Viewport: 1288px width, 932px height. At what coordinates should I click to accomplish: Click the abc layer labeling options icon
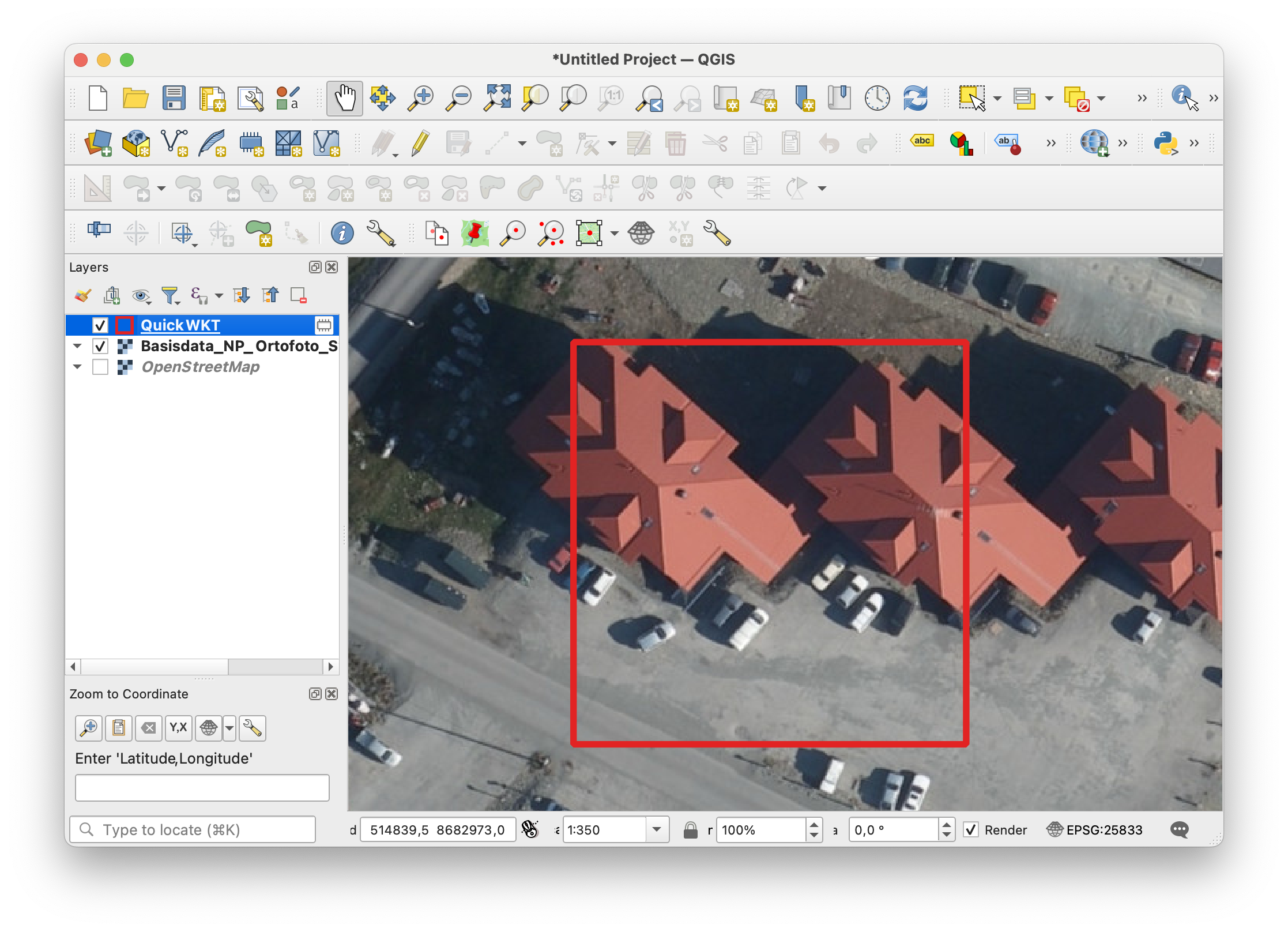pos(922,141)
